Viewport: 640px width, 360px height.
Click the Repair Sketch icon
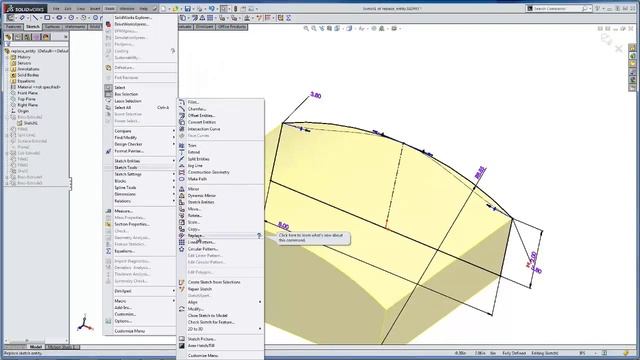182,289
